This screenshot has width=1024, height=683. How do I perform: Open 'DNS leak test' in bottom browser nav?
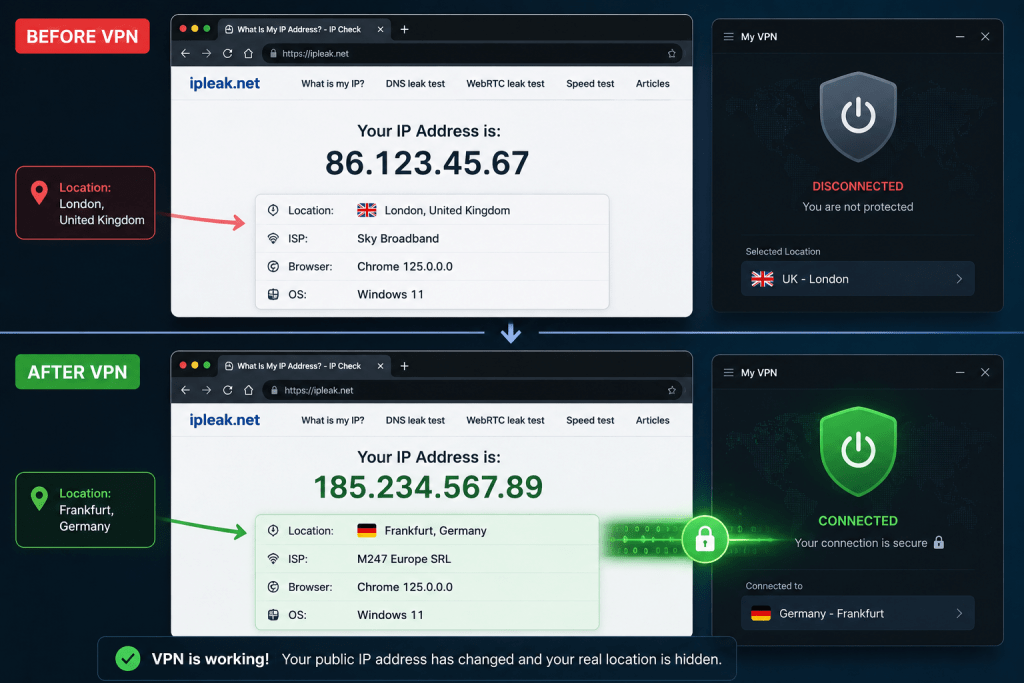[415, 420]
